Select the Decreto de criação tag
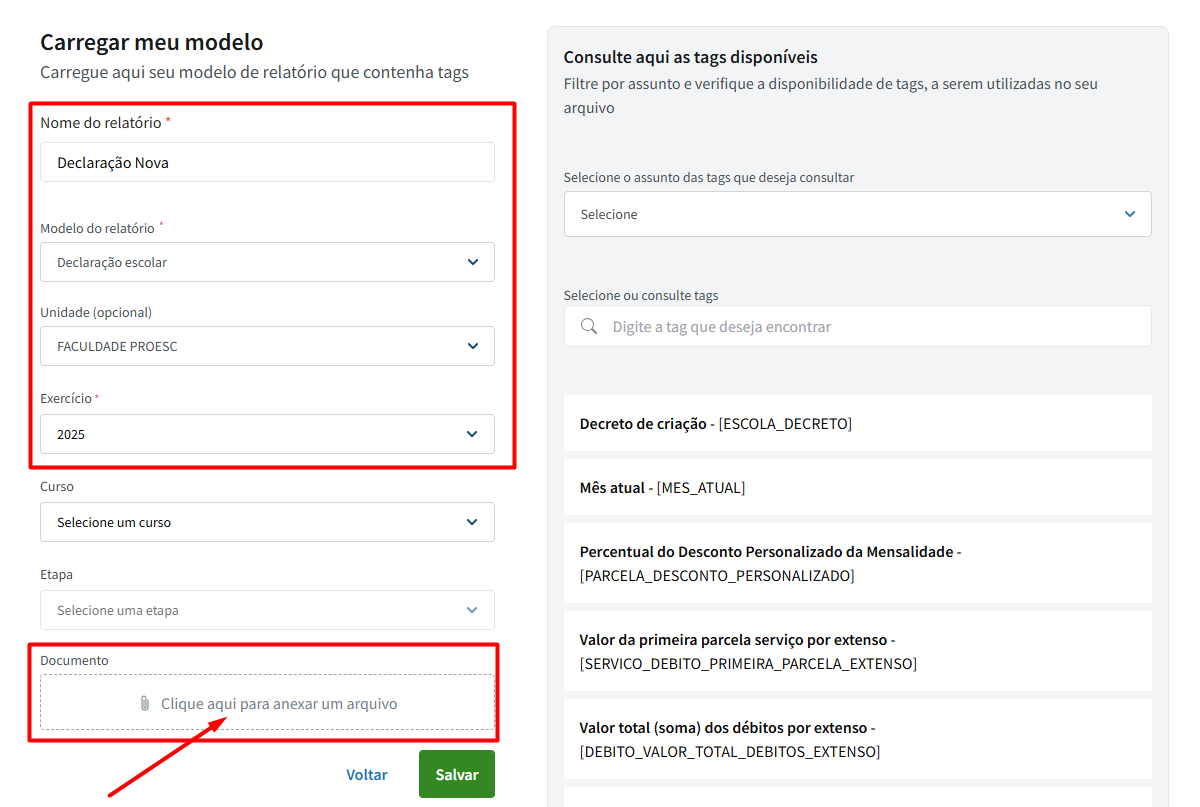 857,424
